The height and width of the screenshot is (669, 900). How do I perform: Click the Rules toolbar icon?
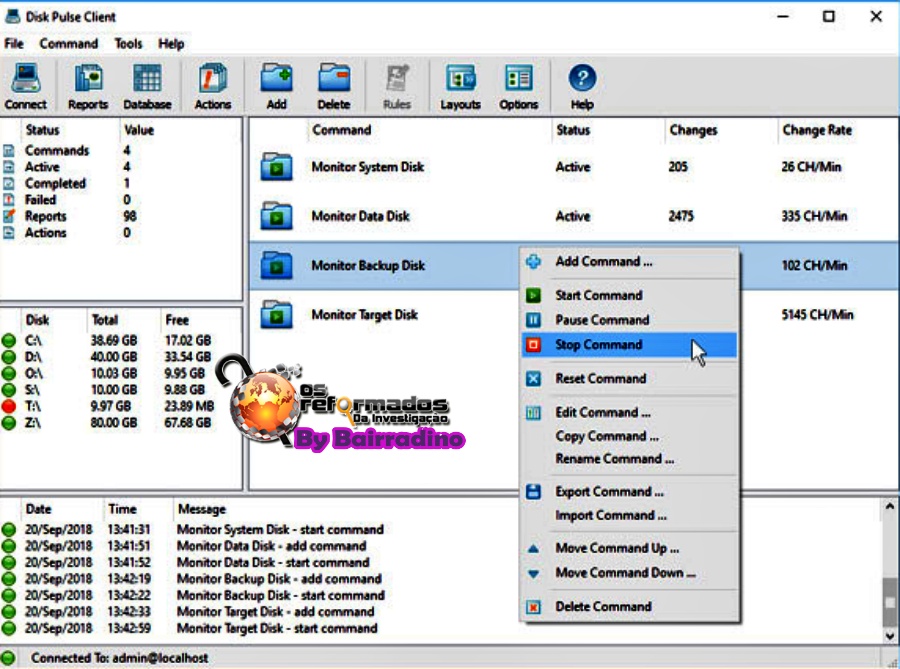tap(397, 87)
